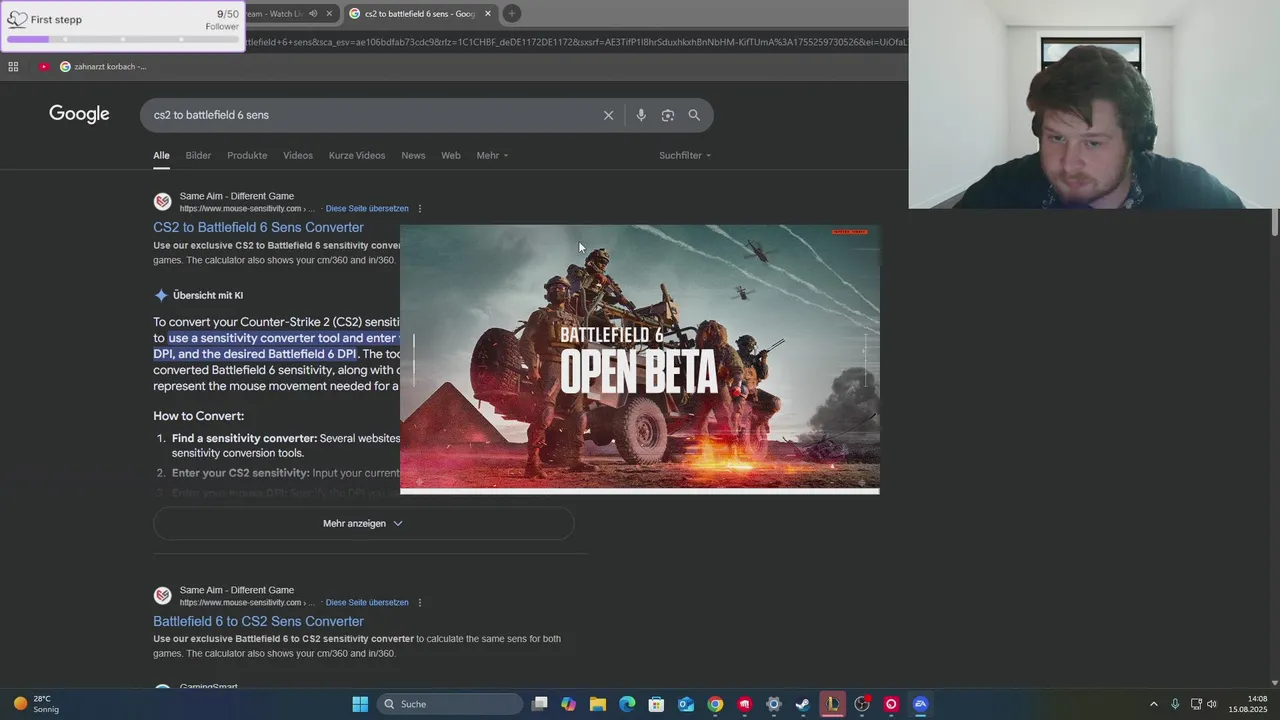This screenshot has width=1280, height=720.
Task: Switch to 'Bilder' results tab
Action: (198, 155)
